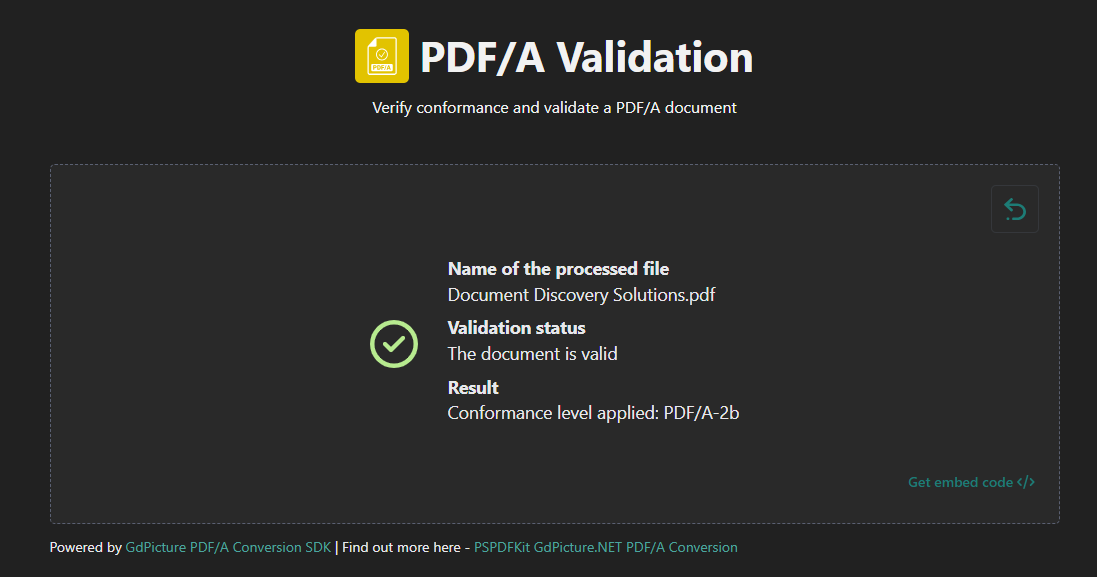Click the undo icon to process another file
The image size is (1097, 577).
[x=1014, y=208]
